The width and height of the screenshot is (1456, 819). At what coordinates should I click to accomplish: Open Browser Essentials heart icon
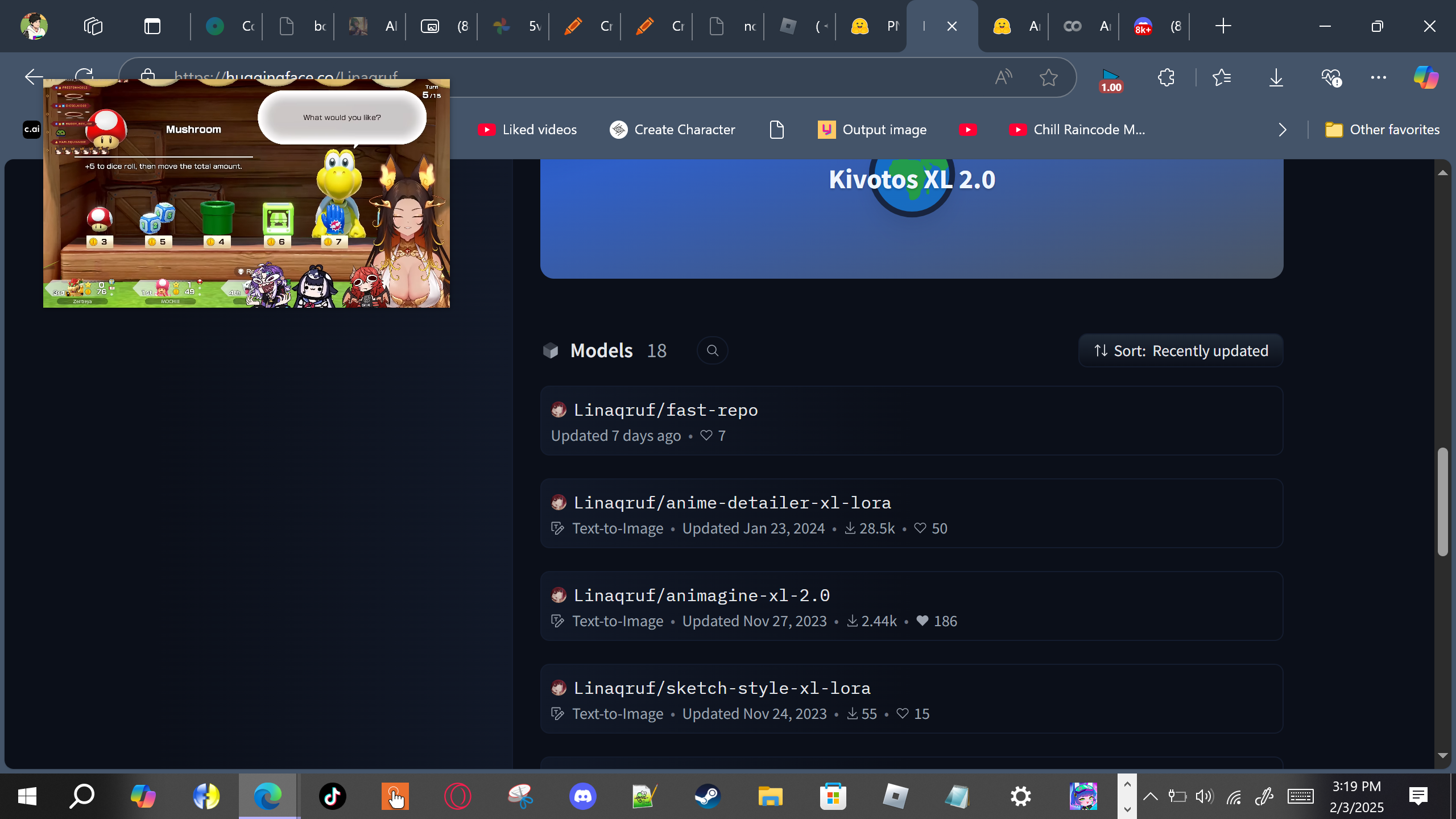[1331, 77]
